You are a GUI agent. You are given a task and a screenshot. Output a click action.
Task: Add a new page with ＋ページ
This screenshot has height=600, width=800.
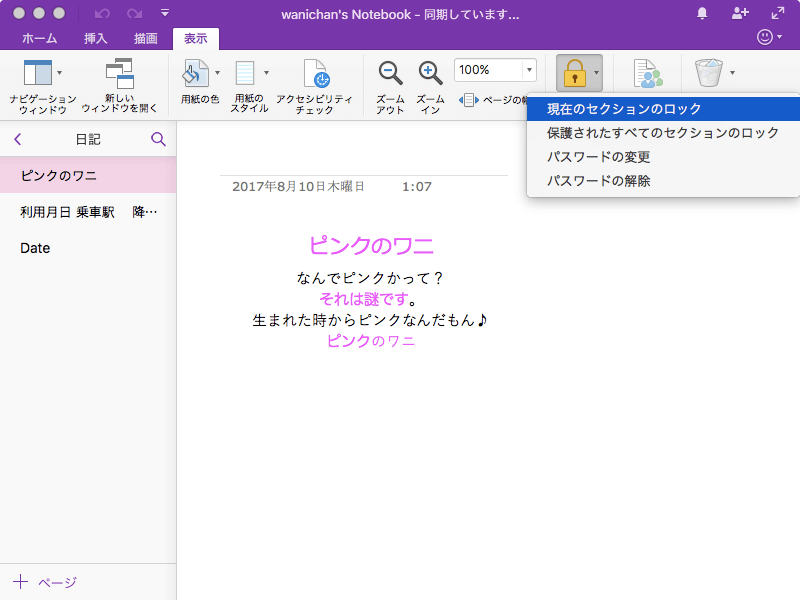(x=45, y=582)
